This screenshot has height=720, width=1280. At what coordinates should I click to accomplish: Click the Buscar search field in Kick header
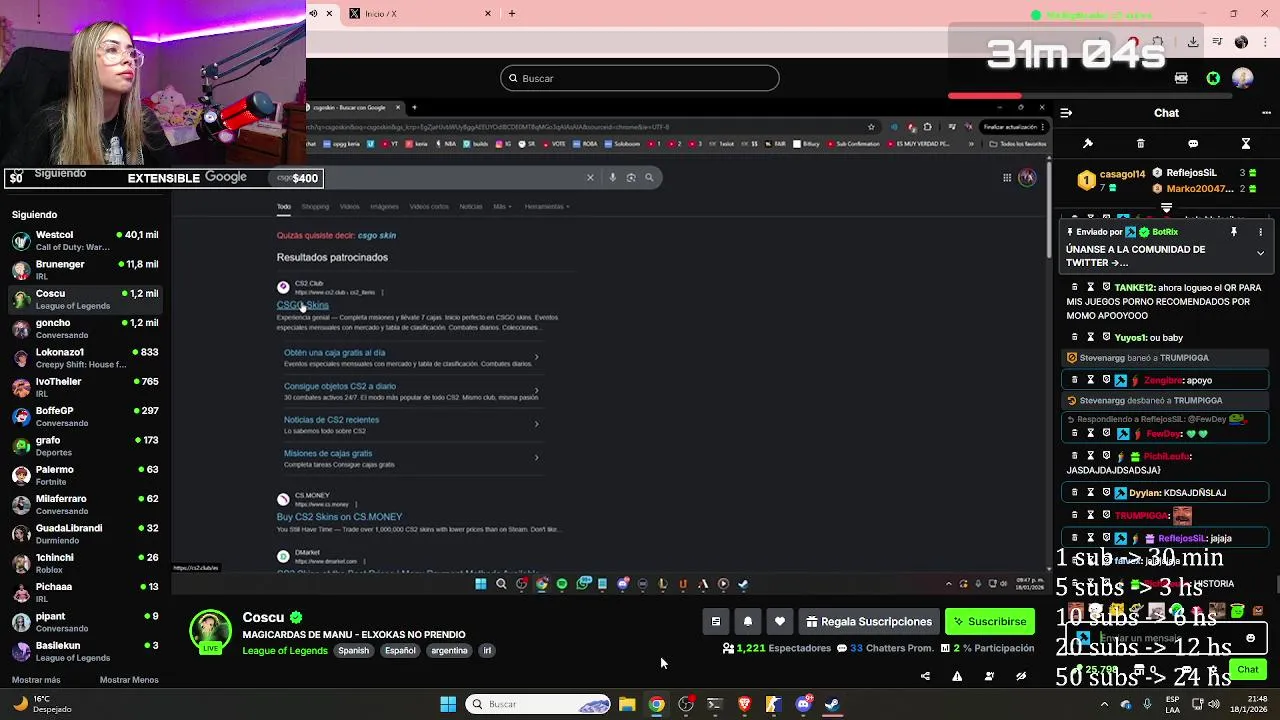pyautogui.click(x=640, y=78)
